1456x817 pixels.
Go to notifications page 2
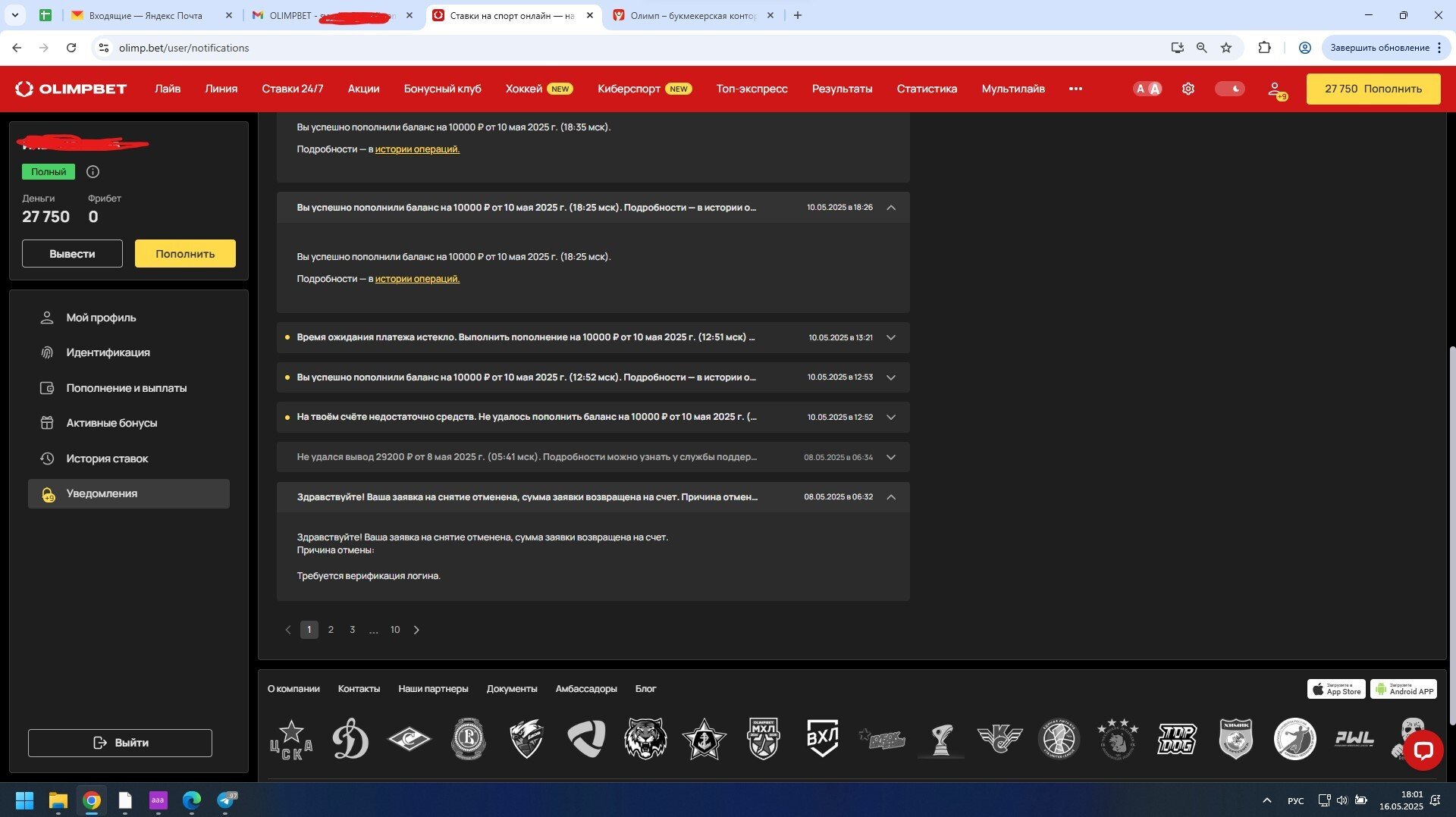[331, 630]
